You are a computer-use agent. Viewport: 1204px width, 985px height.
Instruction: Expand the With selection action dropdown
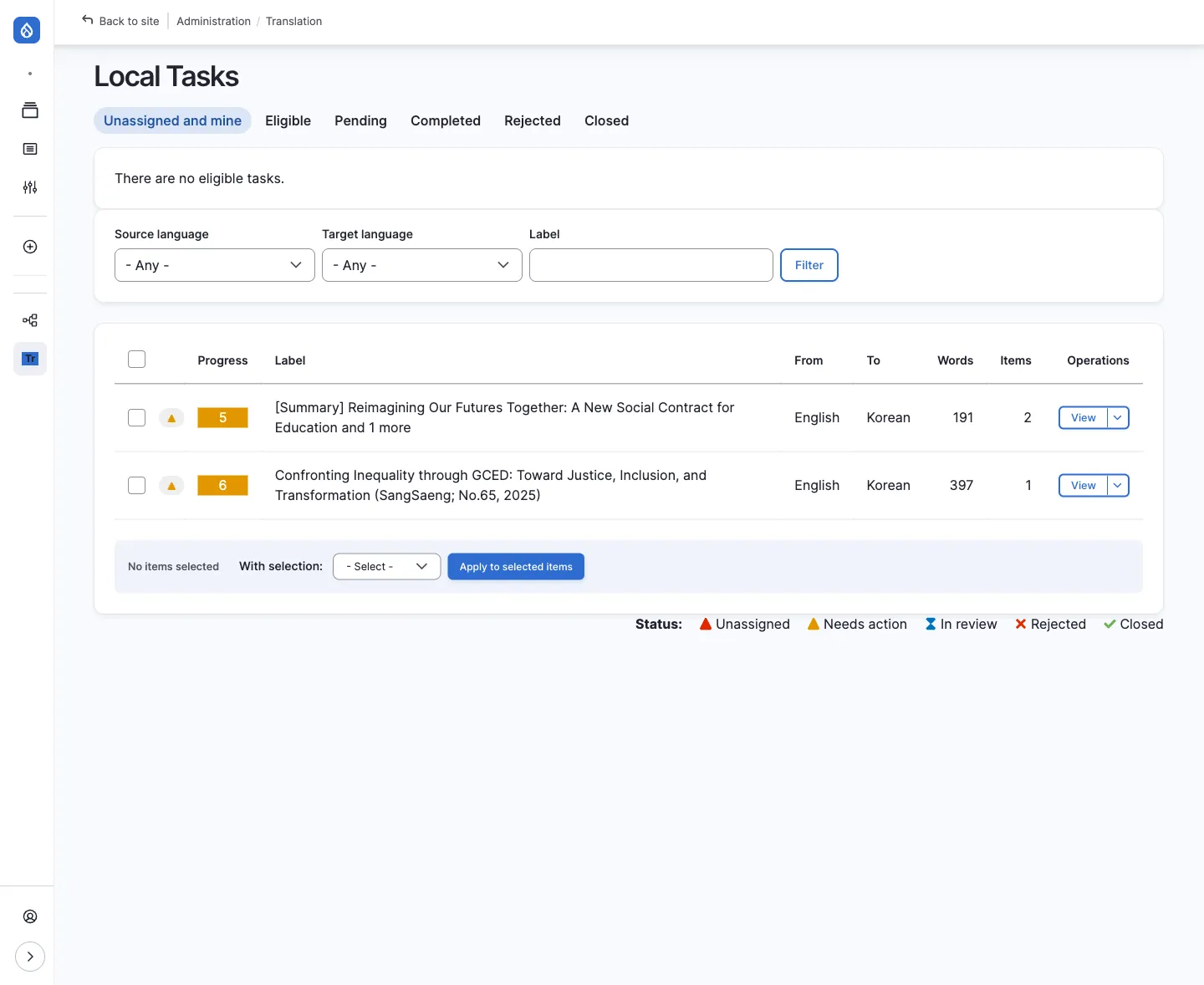tap(386, 567)
